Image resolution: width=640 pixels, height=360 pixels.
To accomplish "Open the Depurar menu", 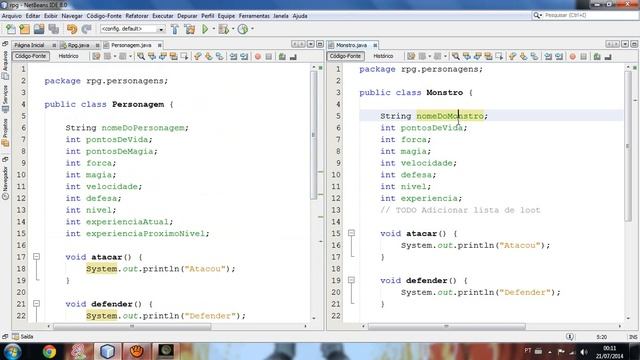I will click(187, 16).
